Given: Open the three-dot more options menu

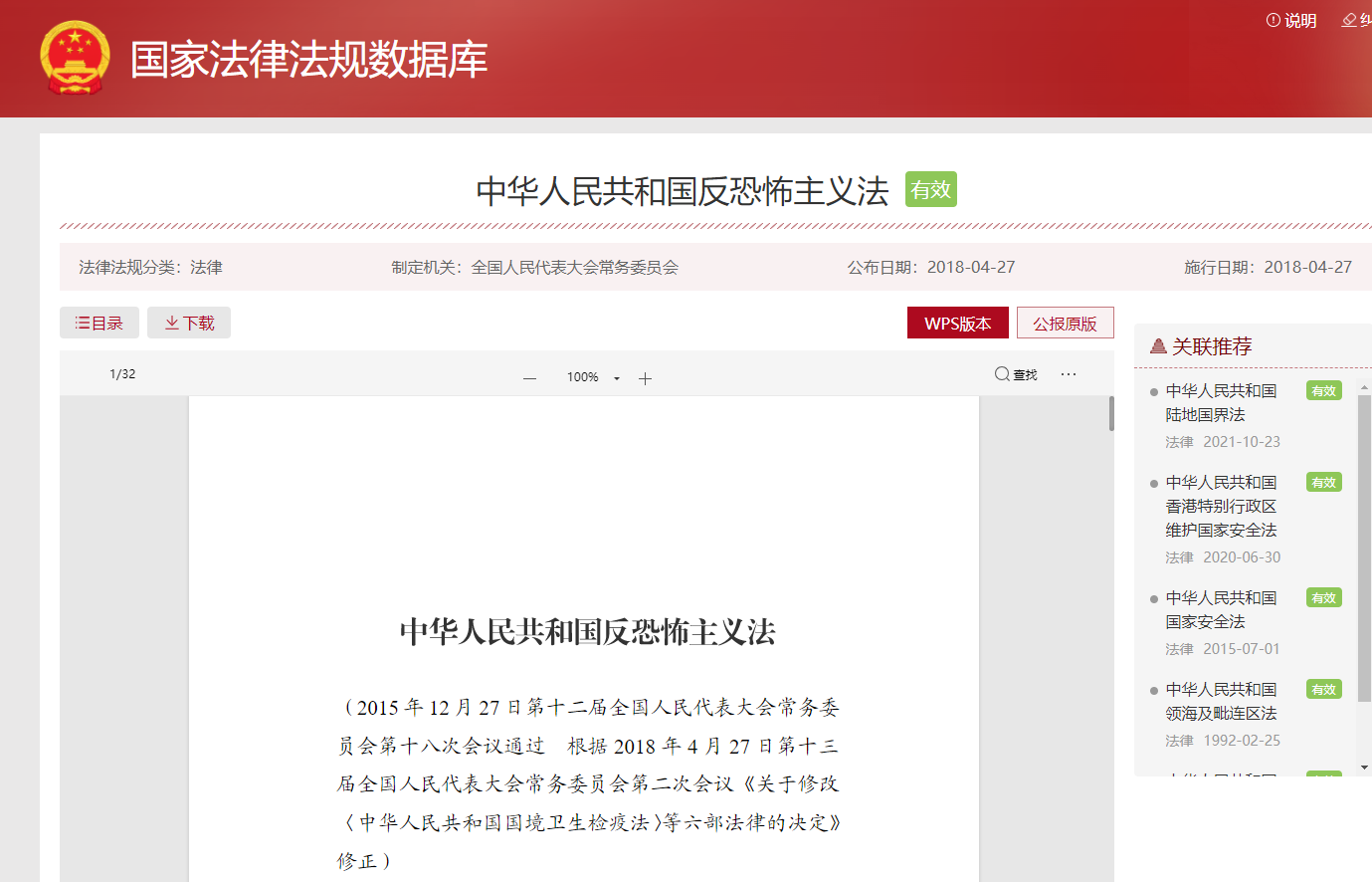Looking at the screenshot, I should point(1069,374).
